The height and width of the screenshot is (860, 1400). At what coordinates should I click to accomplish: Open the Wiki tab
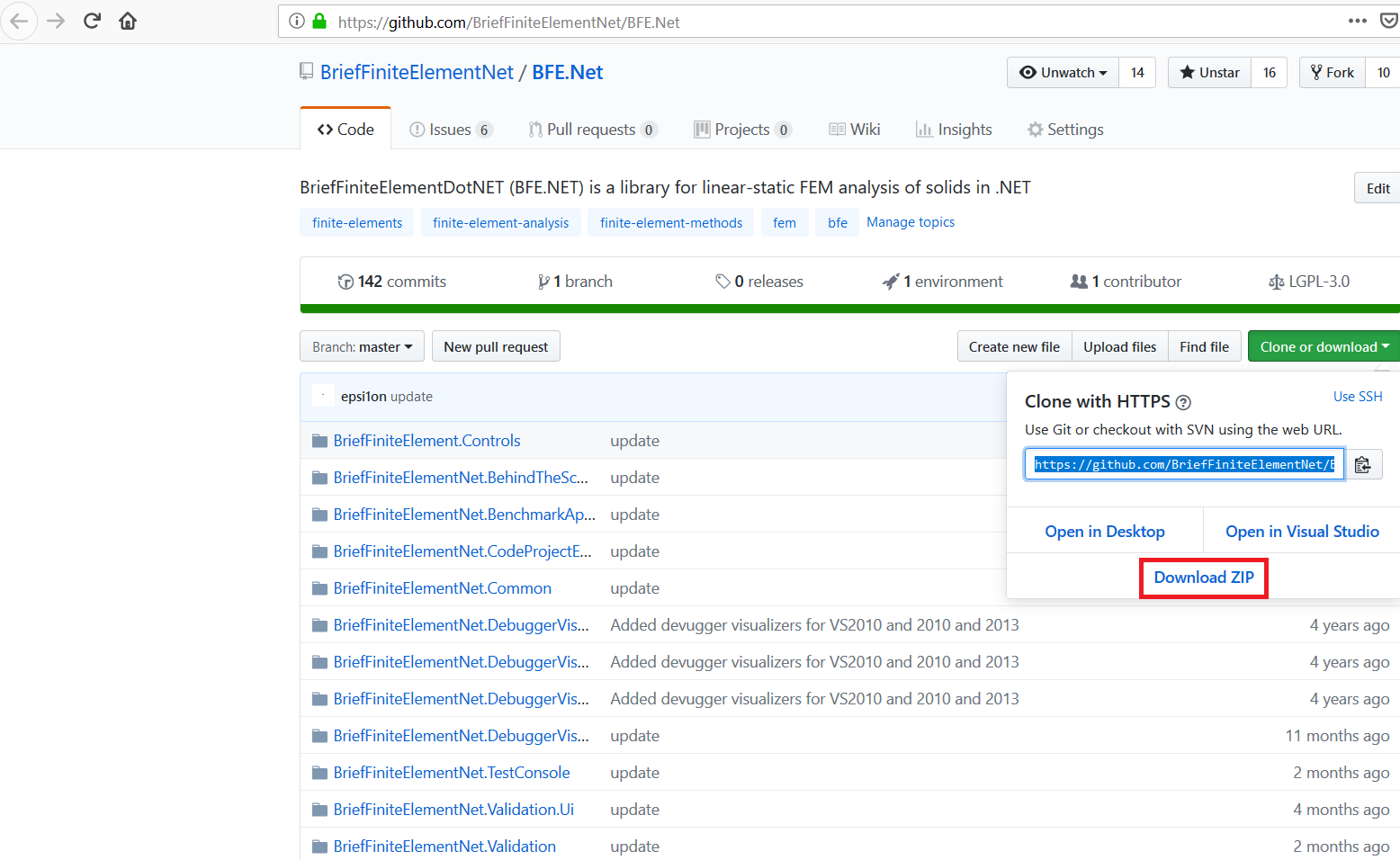pyautogui.click(x=855, y=130)
